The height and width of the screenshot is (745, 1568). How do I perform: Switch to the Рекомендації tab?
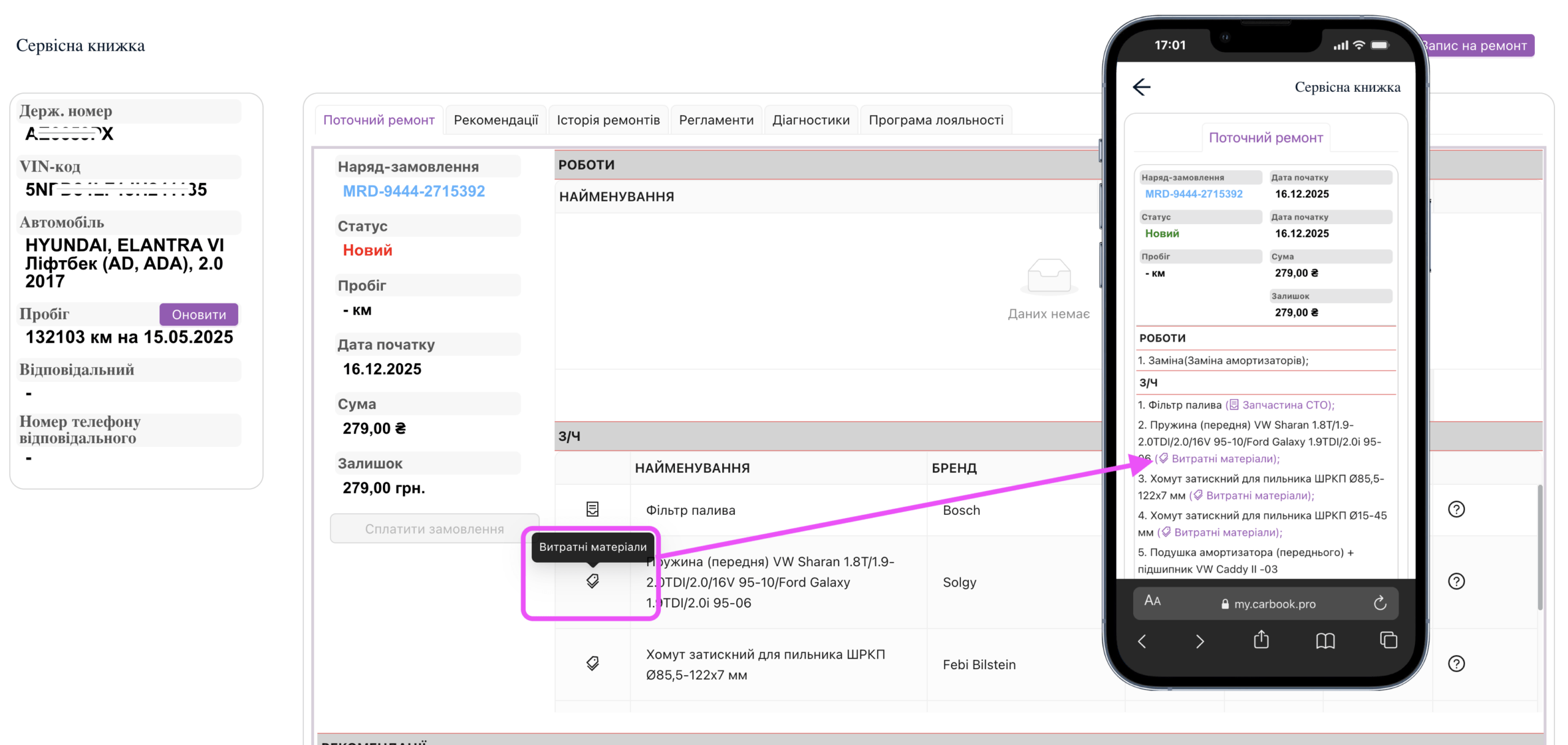click(x=496, y=120)
